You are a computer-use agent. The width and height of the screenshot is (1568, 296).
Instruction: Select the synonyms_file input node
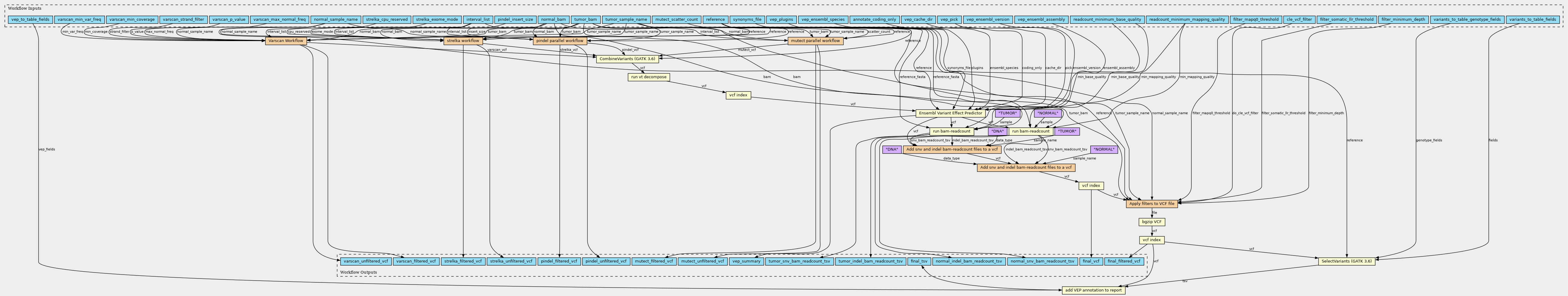coord(747,20)
